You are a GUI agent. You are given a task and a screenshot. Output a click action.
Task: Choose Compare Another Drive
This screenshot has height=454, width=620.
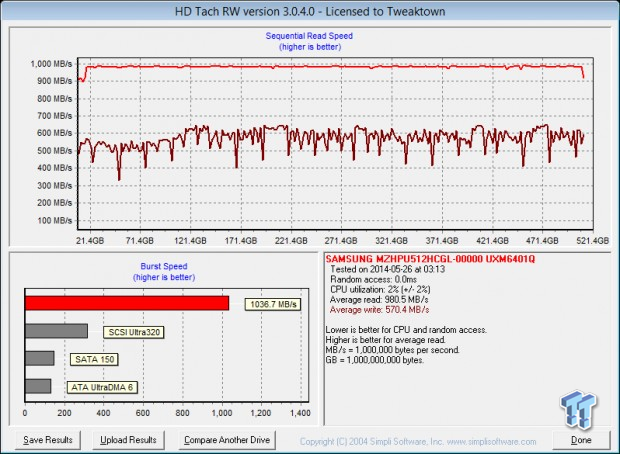227,440
